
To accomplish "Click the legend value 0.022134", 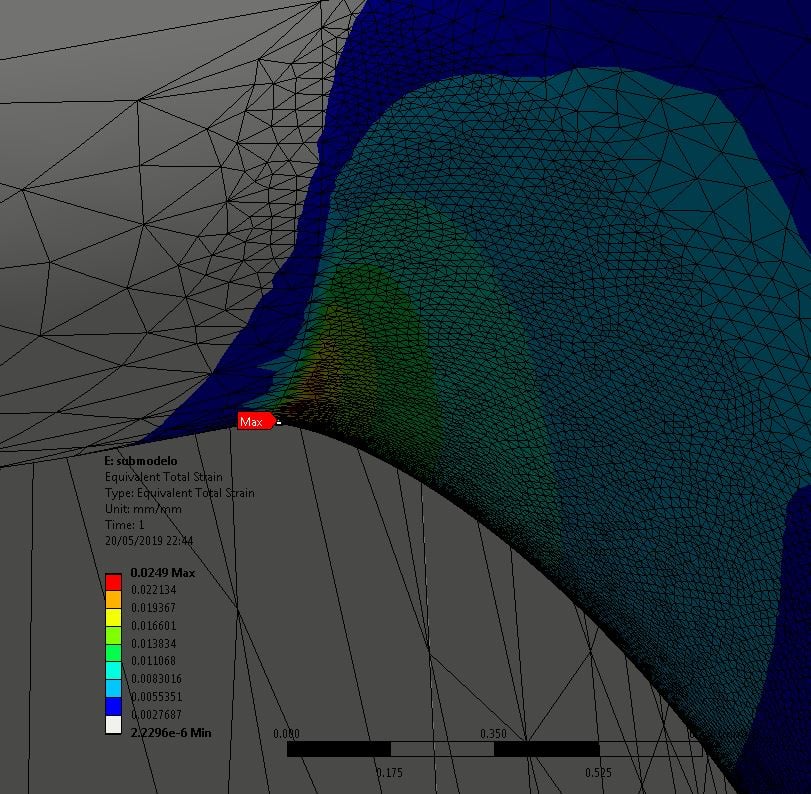I will (x=154, y=590).
